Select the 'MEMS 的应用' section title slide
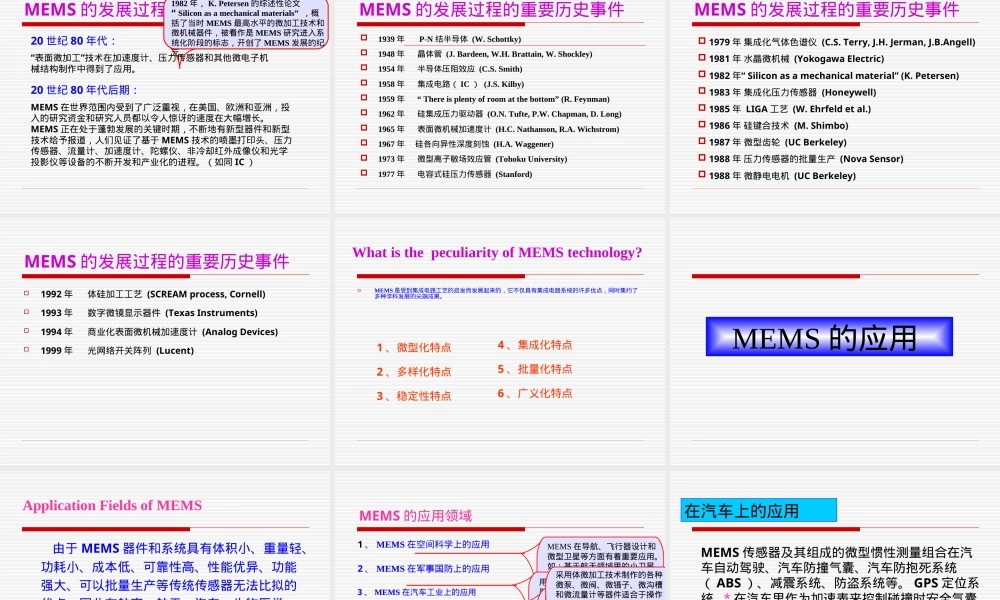Viewport: 1000px width, 600px height. coord(834,342)
